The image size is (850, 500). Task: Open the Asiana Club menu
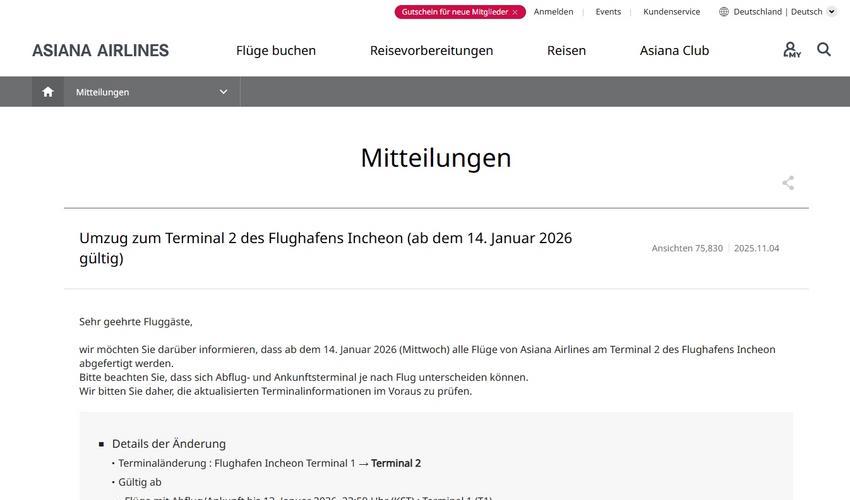click(674, 50)
